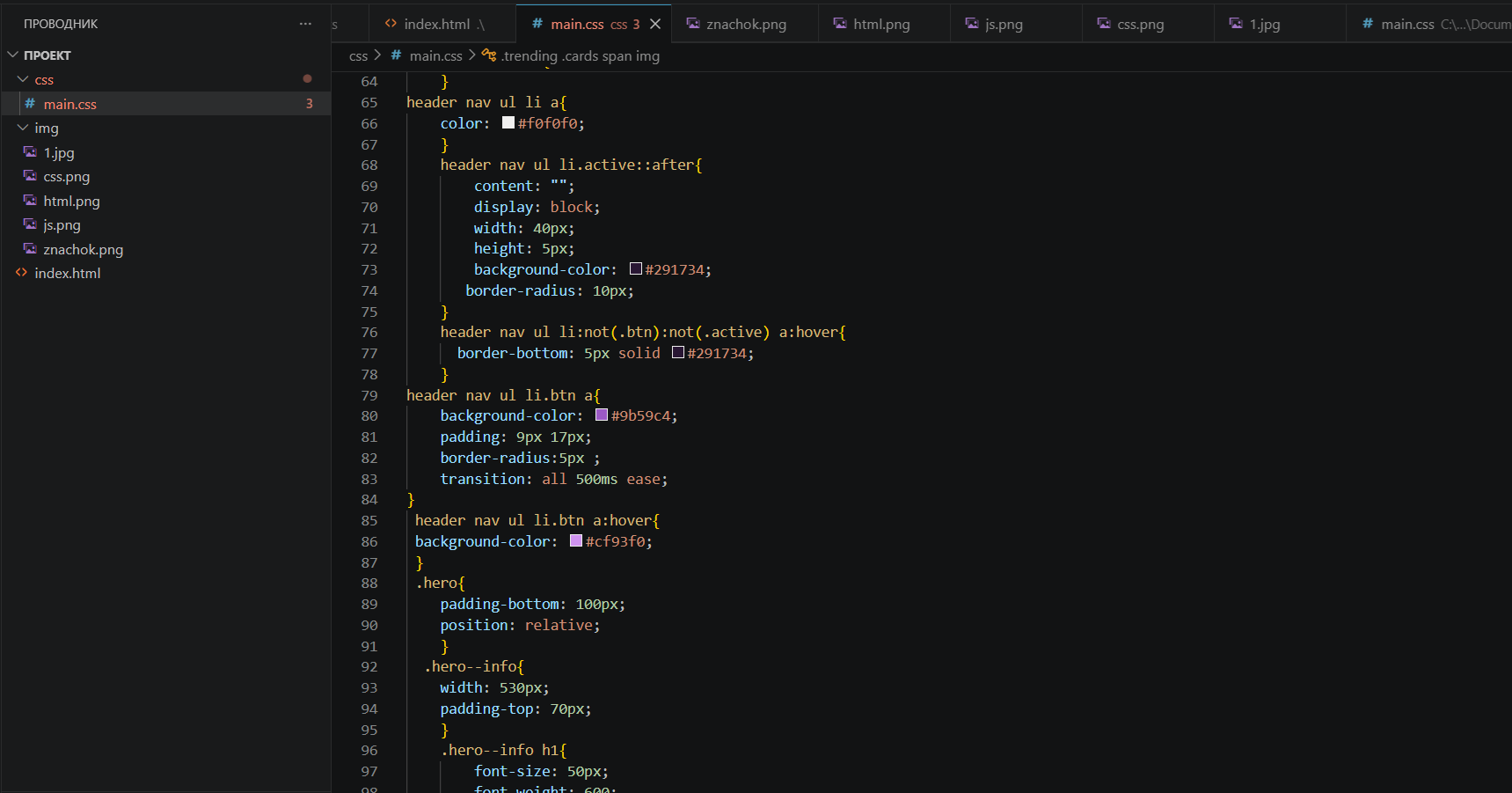Click main.css in the breadcrumb path
The width and height of the screenshot is (1512, 793).
pos(435,55)
